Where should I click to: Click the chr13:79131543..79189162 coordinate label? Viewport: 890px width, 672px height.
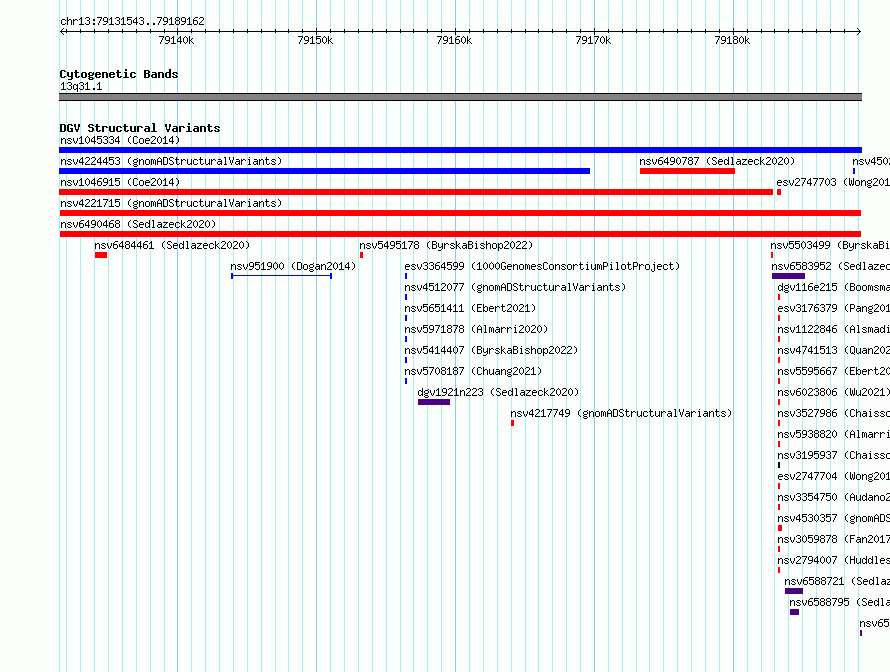click(132, 21)
